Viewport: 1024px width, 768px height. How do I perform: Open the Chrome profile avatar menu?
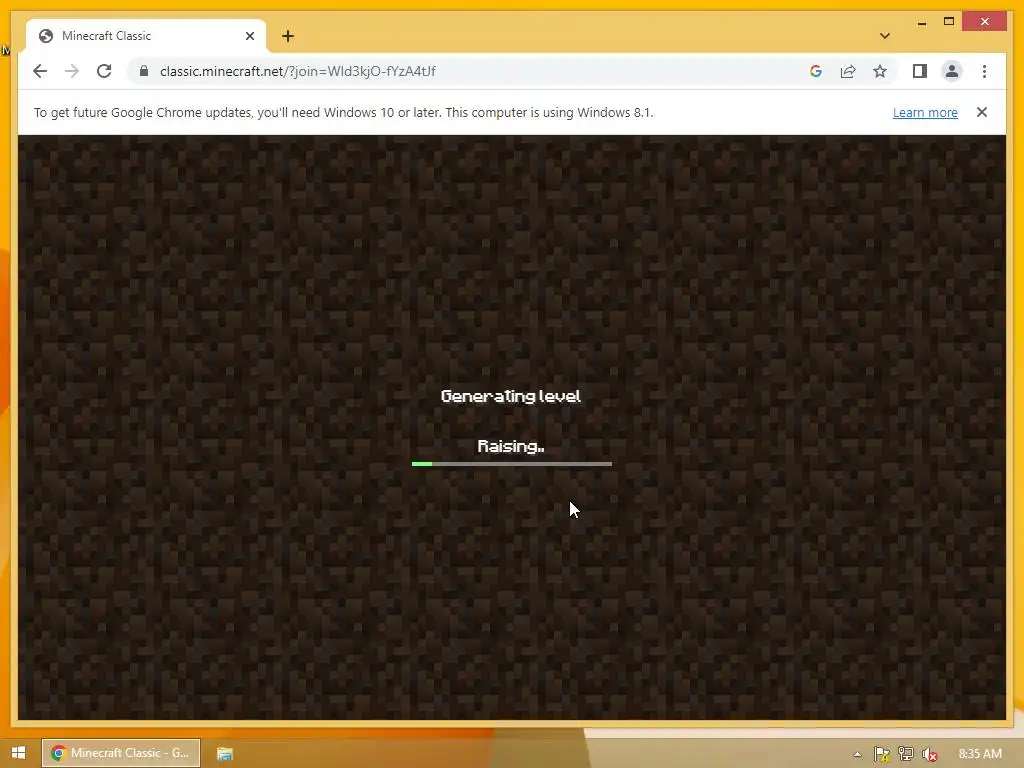pos(952,71)
